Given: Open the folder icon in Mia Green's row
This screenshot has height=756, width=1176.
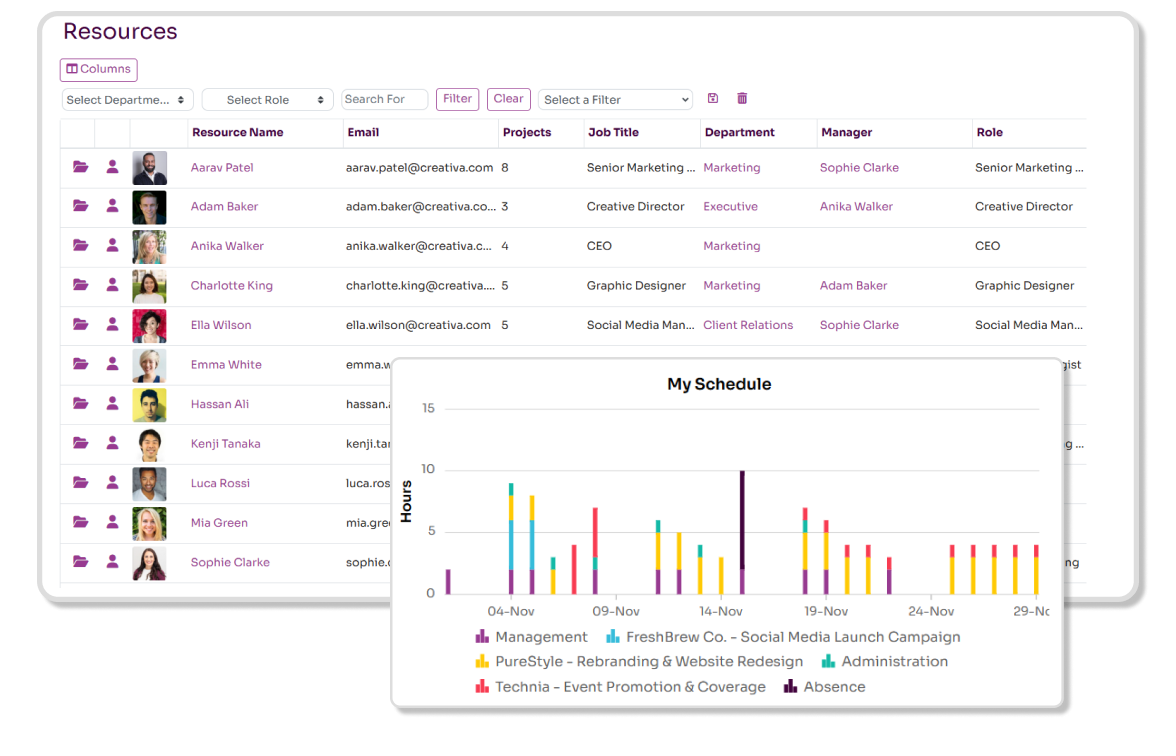Looking at the screenshot, I should coord(80,522).
